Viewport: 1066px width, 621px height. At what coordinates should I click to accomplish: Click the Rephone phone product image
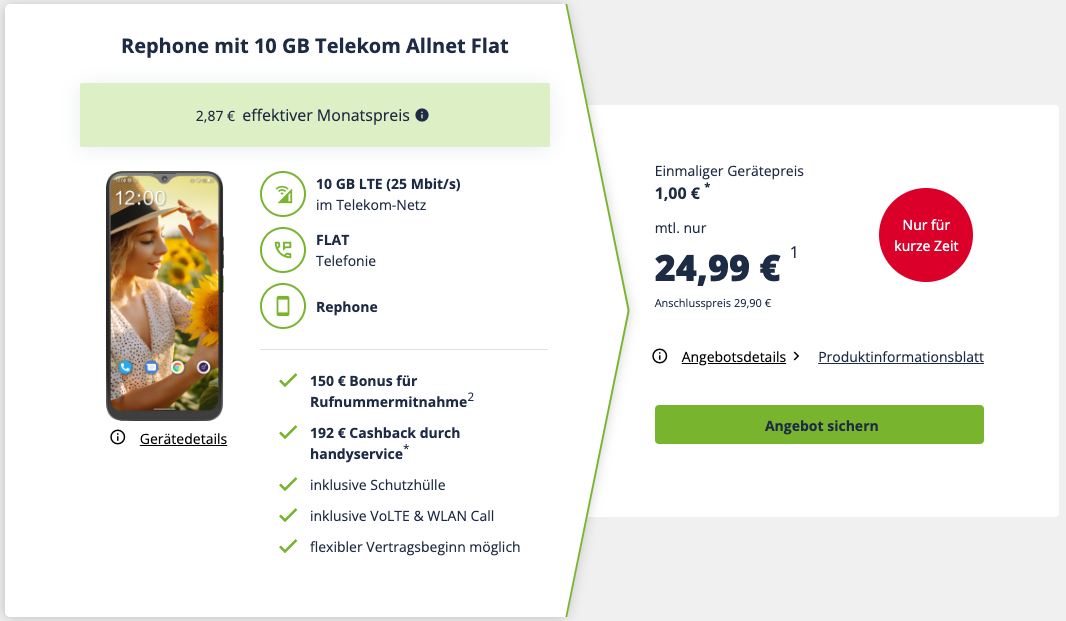click(x=165, y=296)
